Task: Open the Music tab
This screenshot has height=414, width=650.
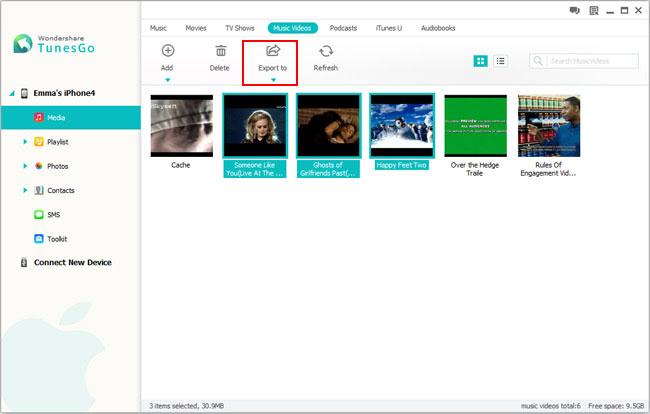Action: (x=158, y=28)
